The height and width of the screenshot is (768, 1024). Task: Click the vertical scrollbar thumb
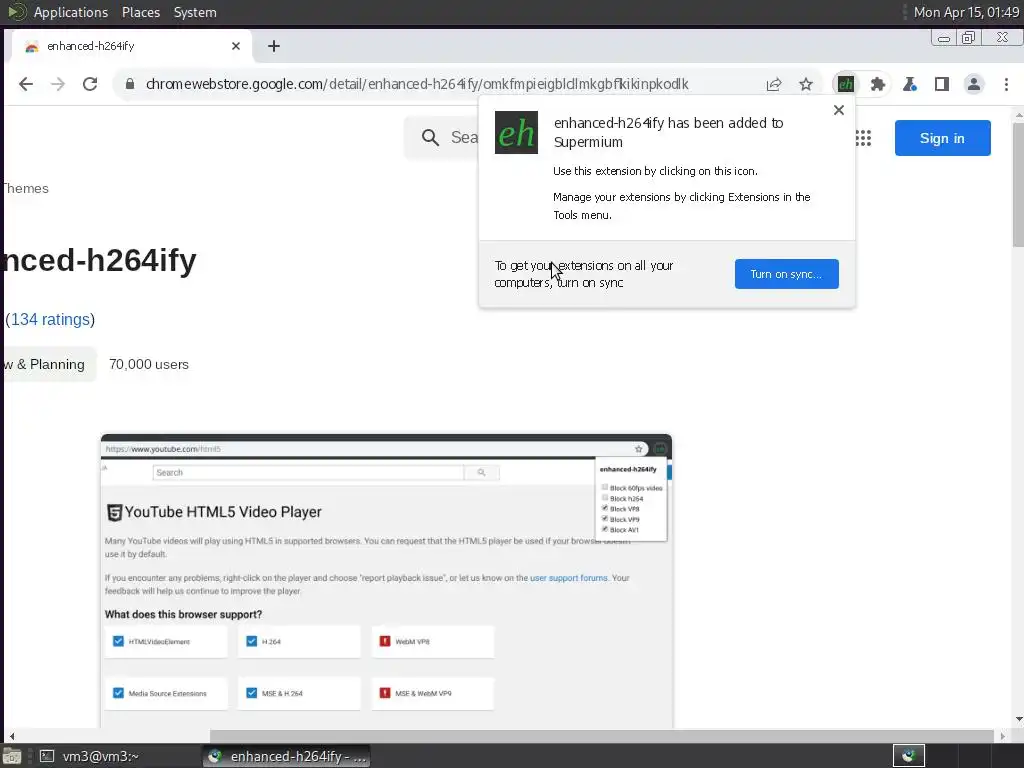pyautogui.click(x=1018, y=184)
